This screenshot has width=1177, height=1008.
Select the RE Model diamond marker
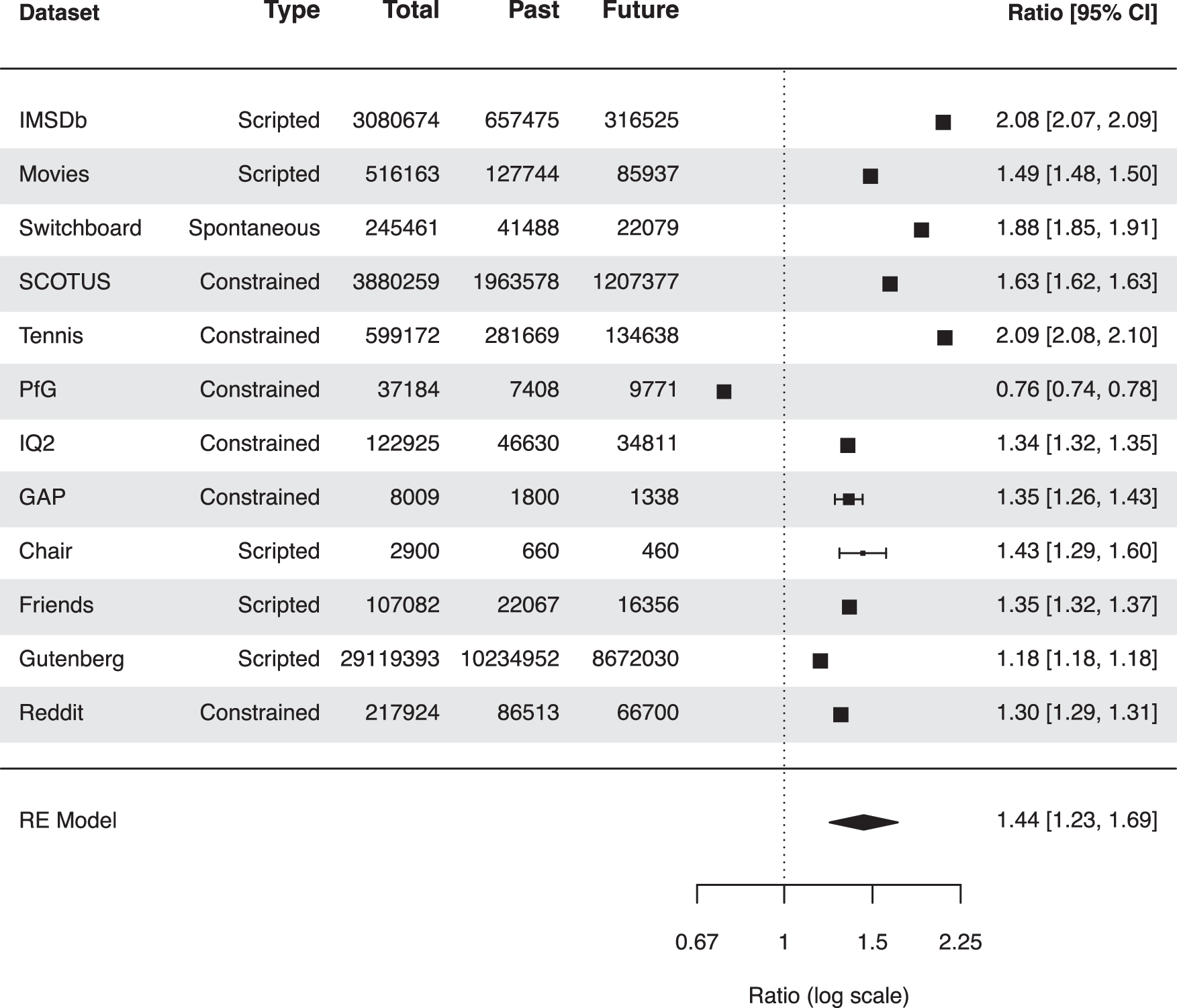tap(863, 822)
